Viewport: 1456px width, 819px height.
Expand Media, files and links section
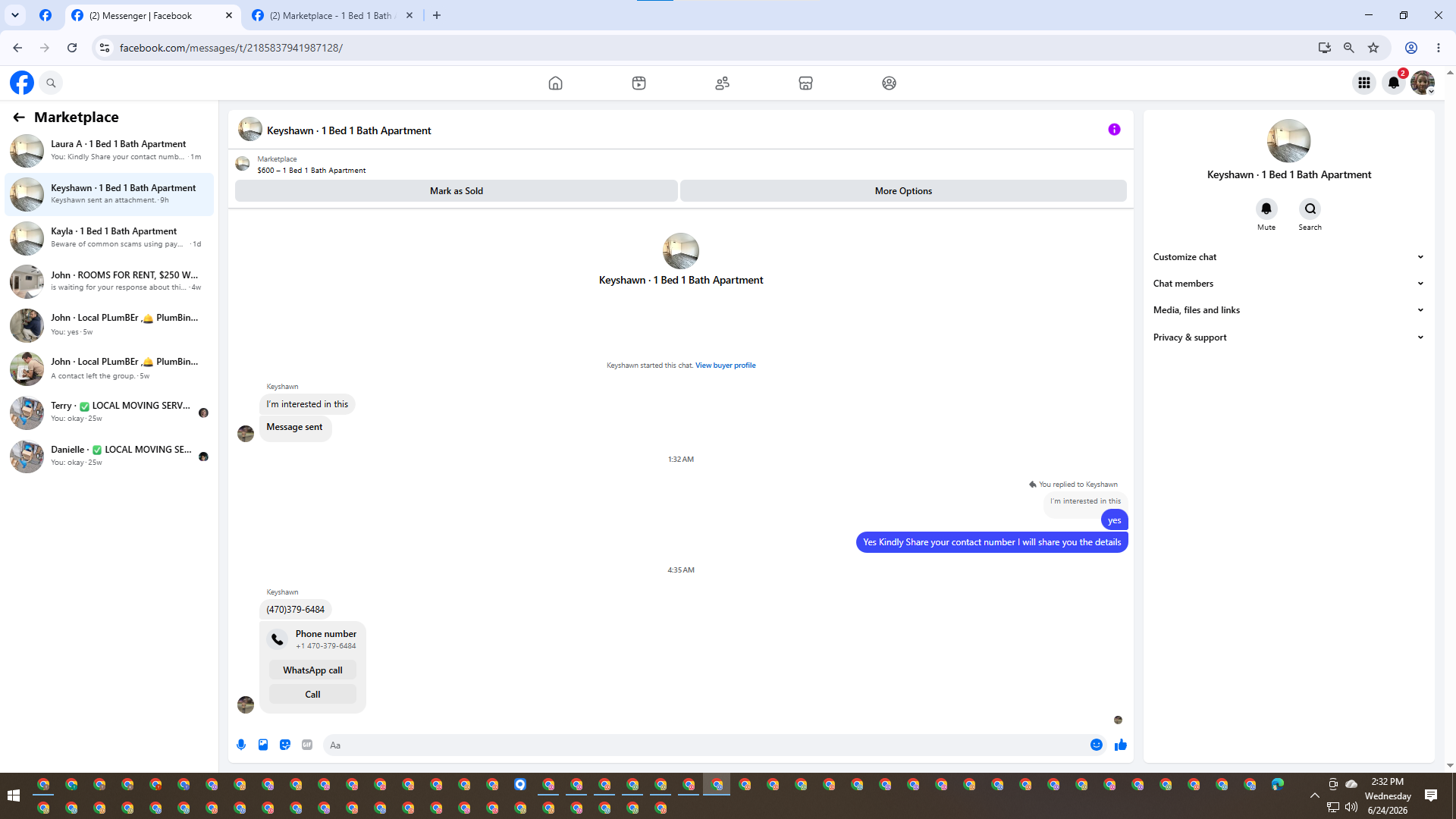click(1288, 310)
